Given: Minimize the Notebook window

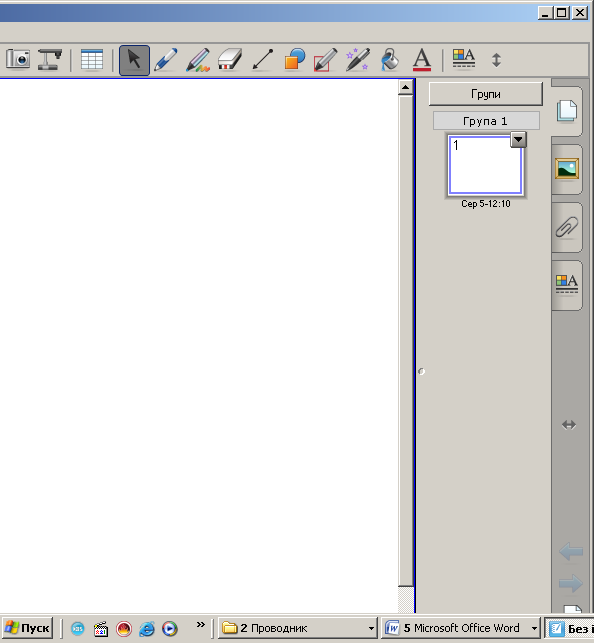Looking at the screenshot, I should coord(545,13).
